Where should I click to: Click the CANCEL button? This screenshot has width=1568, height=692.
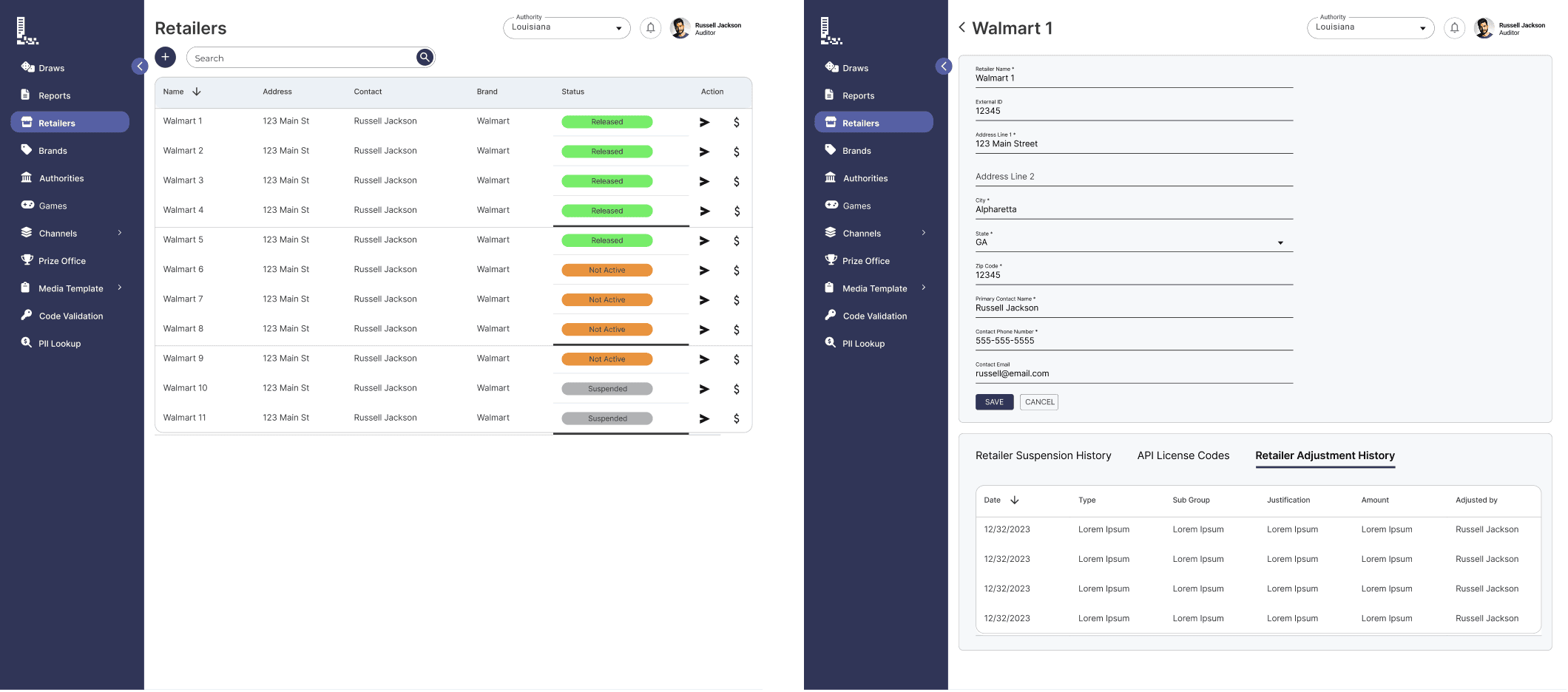click(1039, 402)
